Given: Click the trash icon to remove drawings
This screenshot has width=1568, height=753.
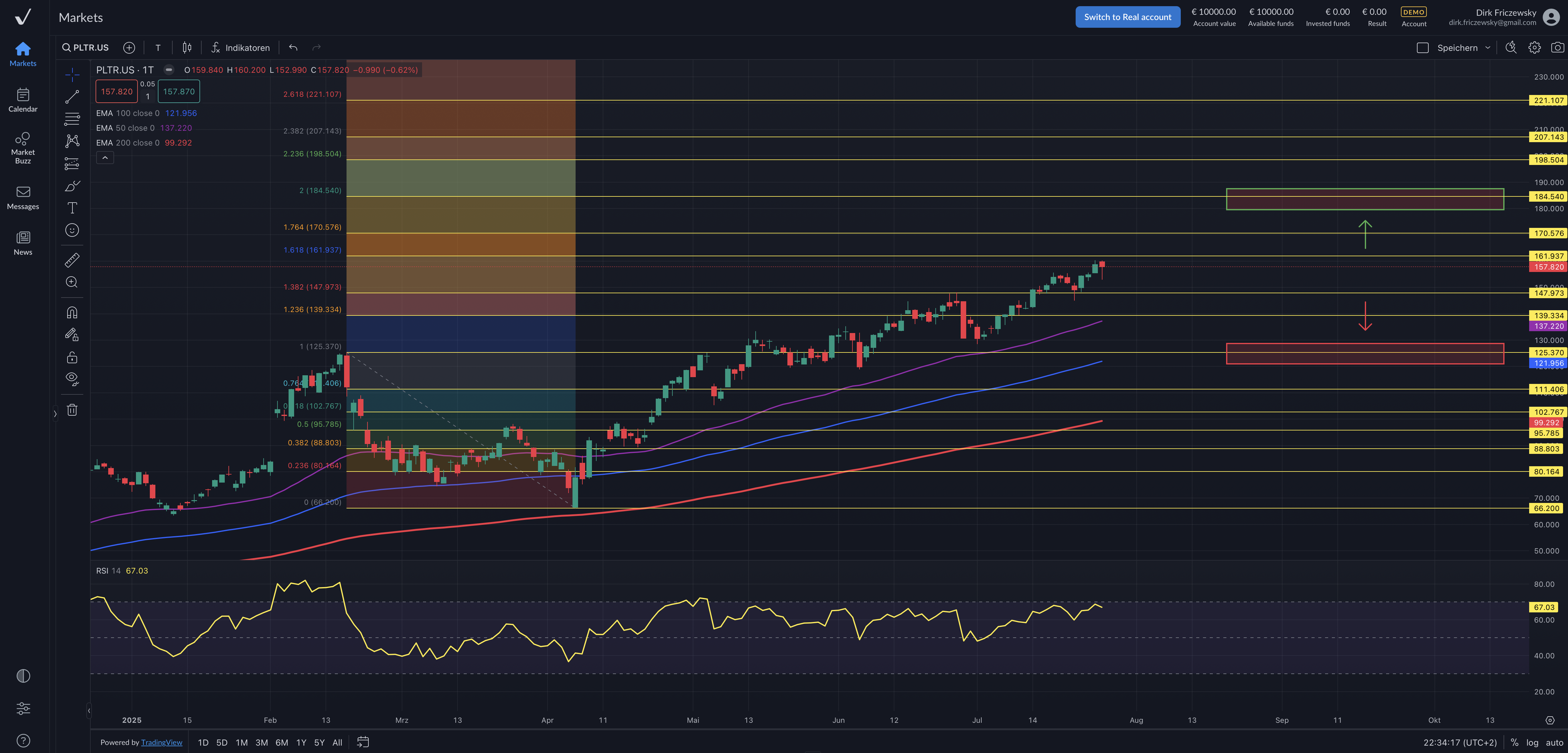Looking at the screenshot, I should [72, 410].
